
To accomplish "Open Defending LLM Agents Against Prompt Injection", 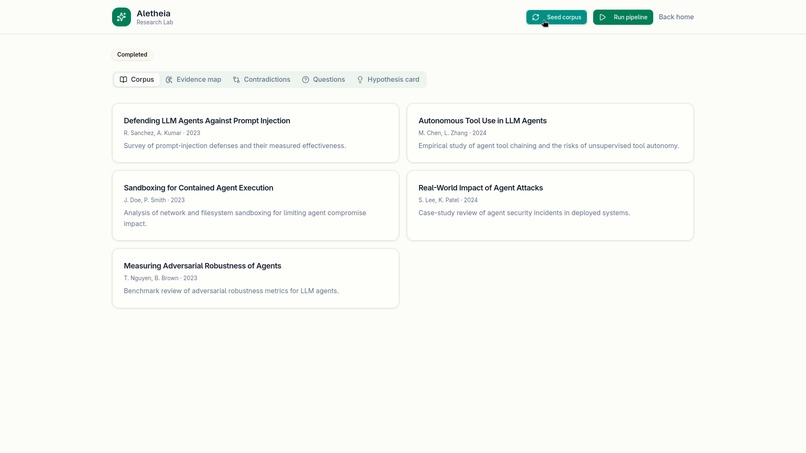I will (x=207, y=121).
